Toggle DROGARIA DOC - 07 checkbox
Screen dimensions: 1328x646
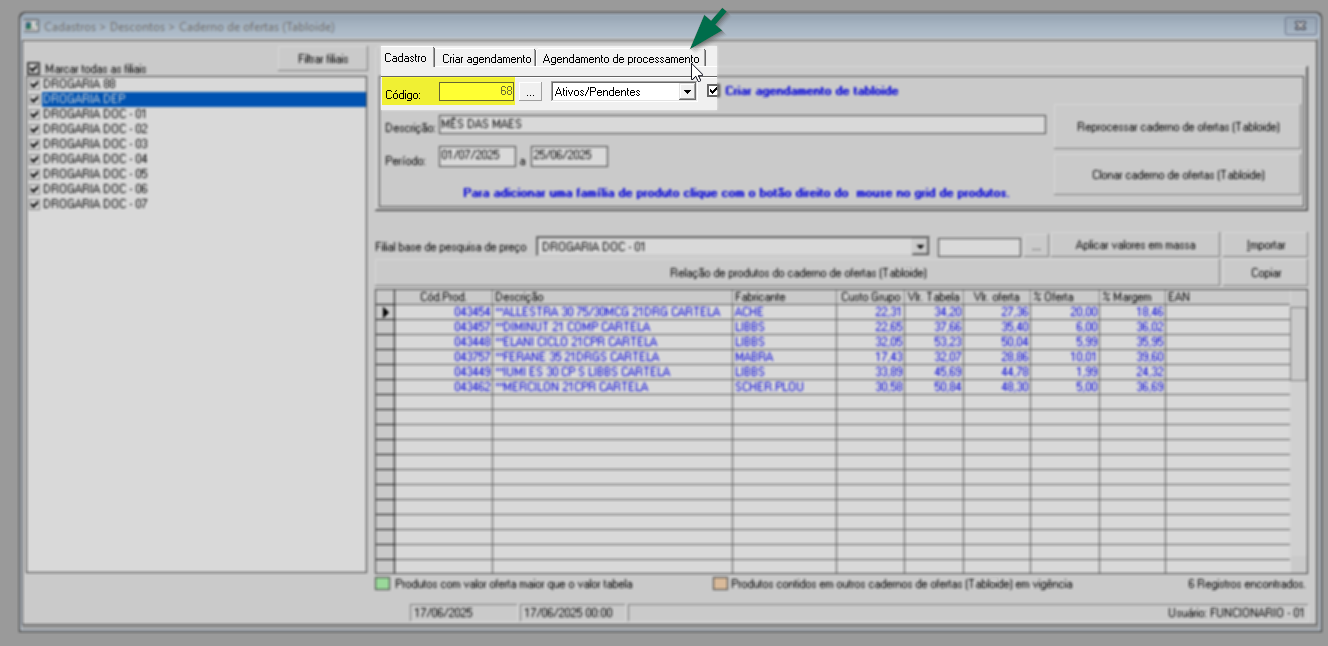35,204
